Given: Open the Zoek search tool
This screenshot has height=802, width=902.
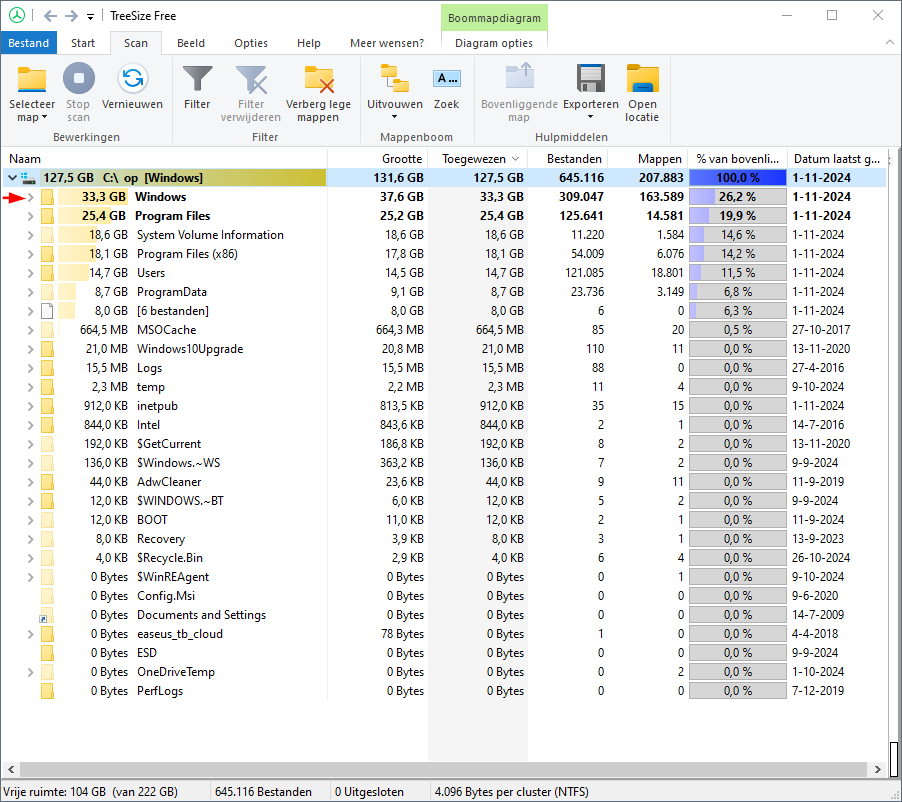Looking at the screenshot, I should (446, 79).
